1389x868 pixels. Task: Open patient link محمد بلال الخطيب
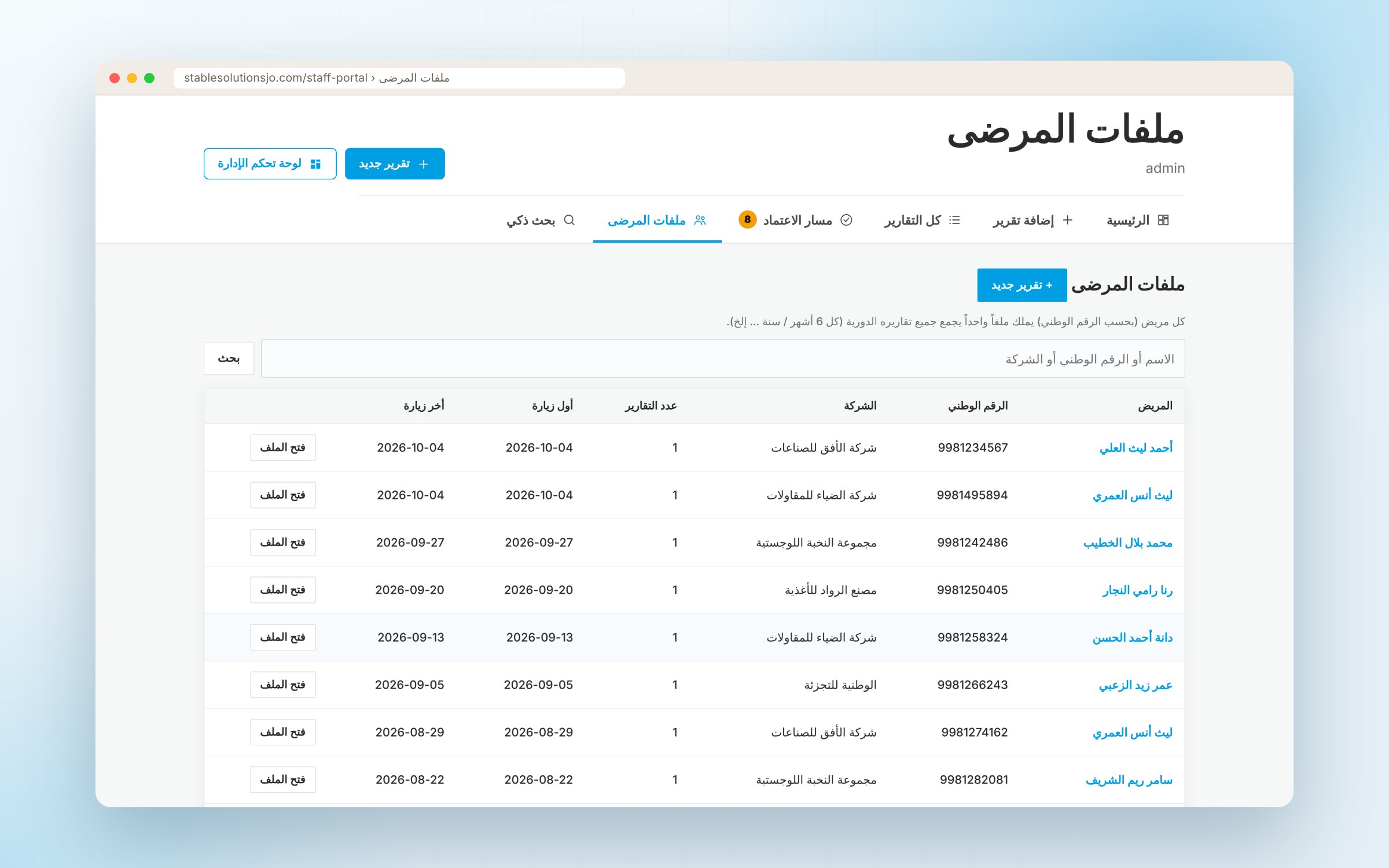point(1127,543)
